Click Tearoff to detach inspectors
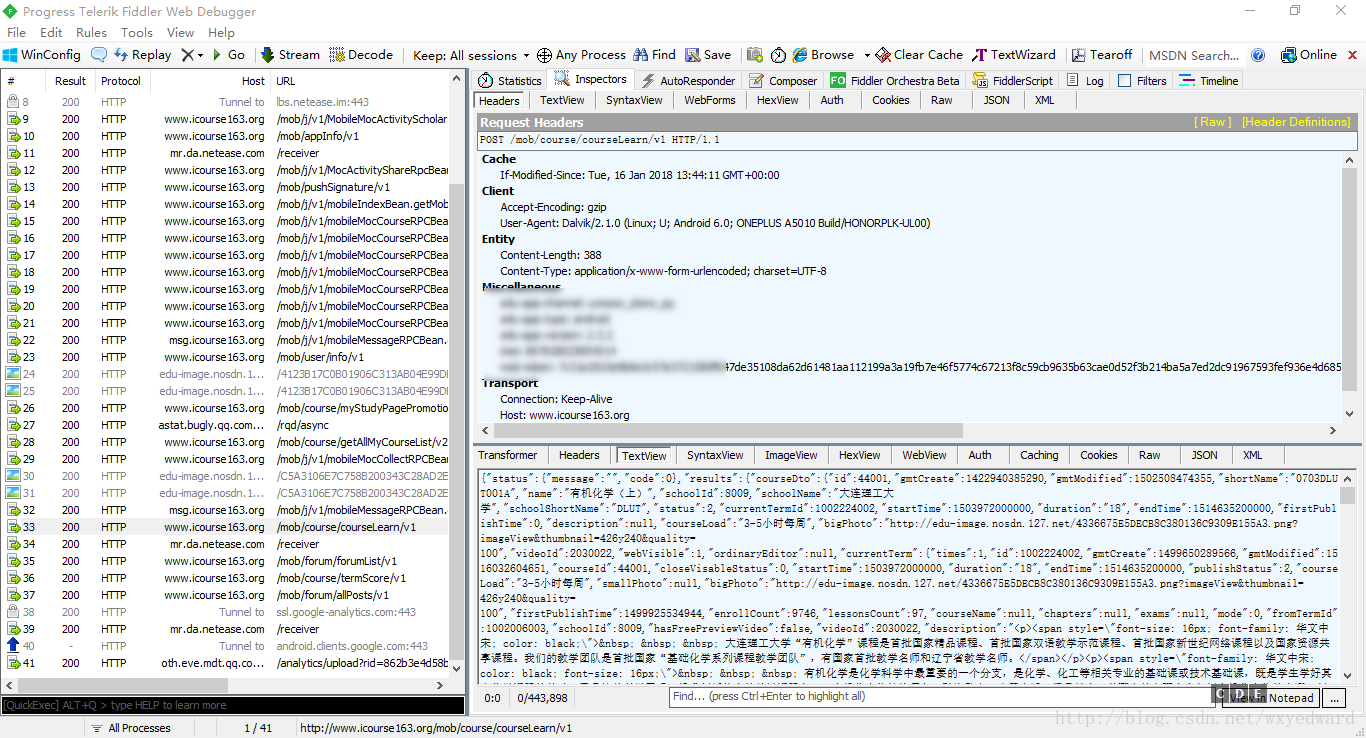The height and width of the screenshot is (738, 1366). click(1102, 55)
